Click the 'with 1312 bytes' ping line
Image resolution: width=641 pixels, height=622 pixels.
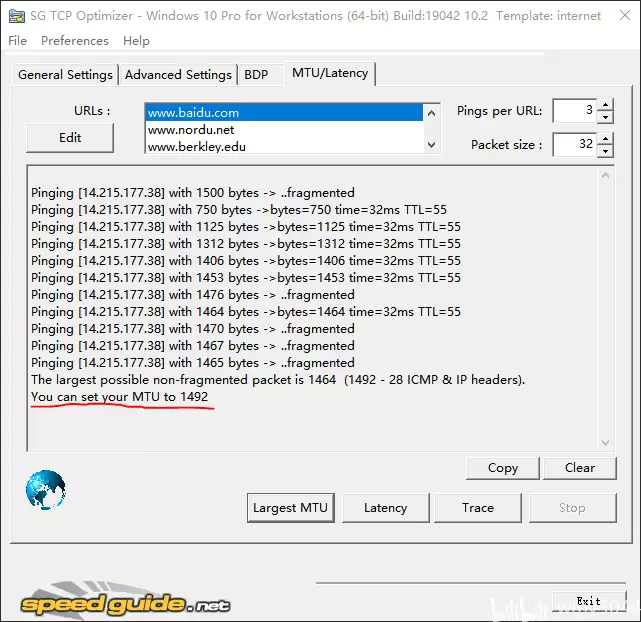[246, 244]
